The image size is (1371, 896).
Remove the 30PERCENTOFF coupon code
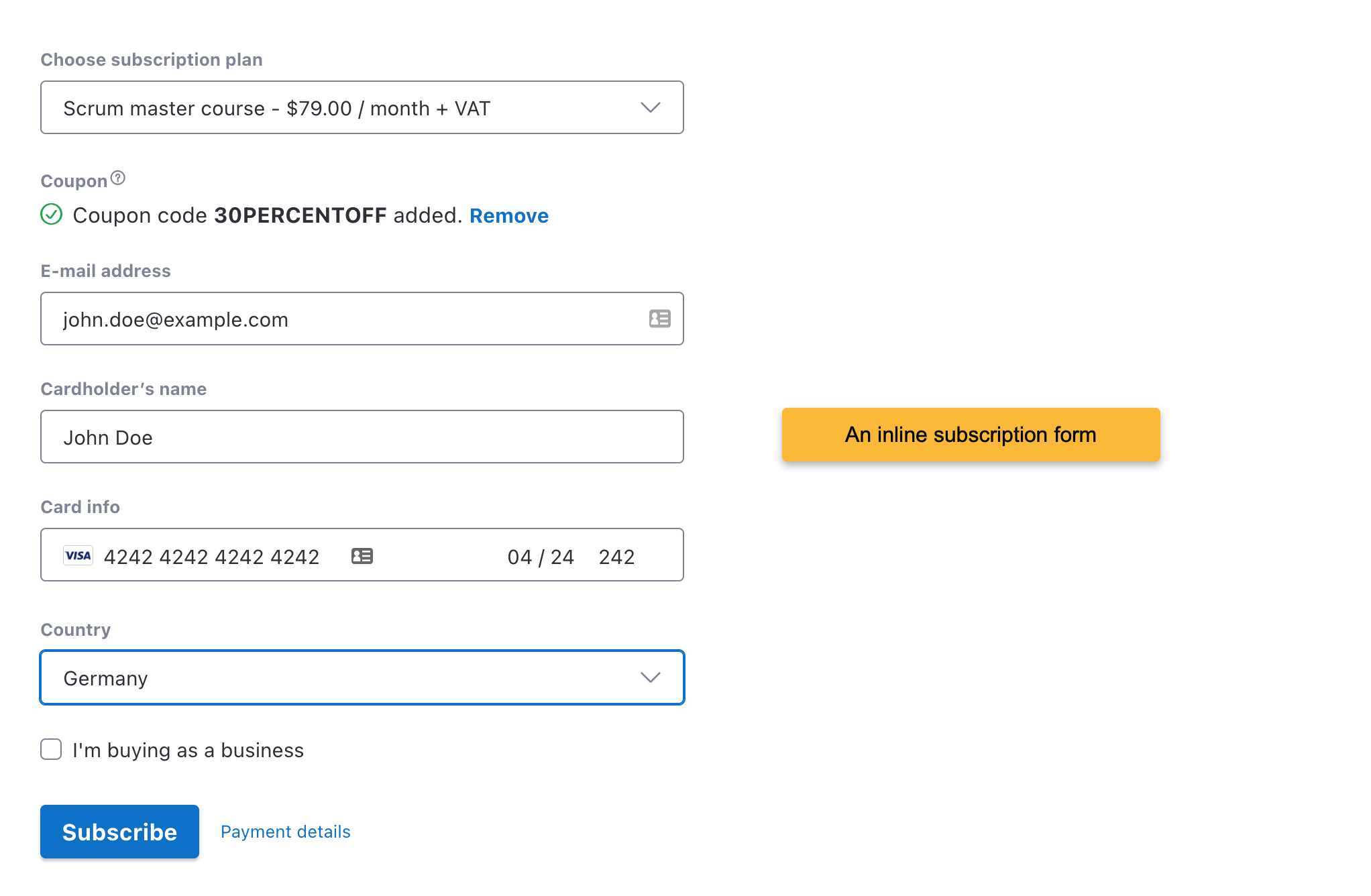508,216
